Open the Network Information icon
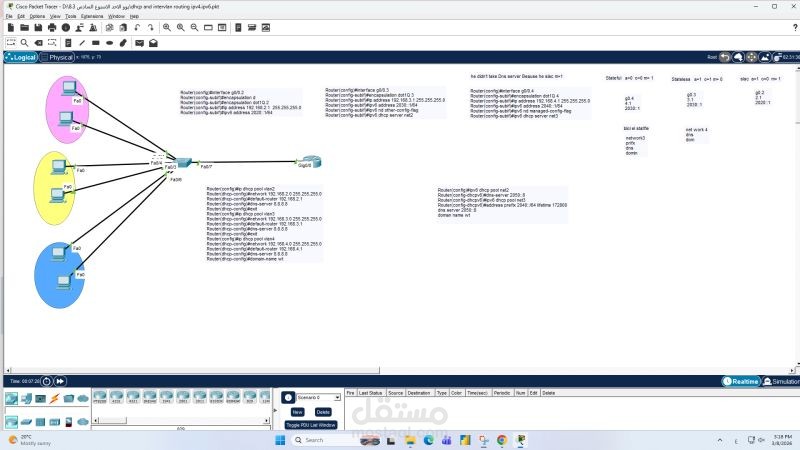The width and height of the screenshot is (800, 450). tap(66, 28)
